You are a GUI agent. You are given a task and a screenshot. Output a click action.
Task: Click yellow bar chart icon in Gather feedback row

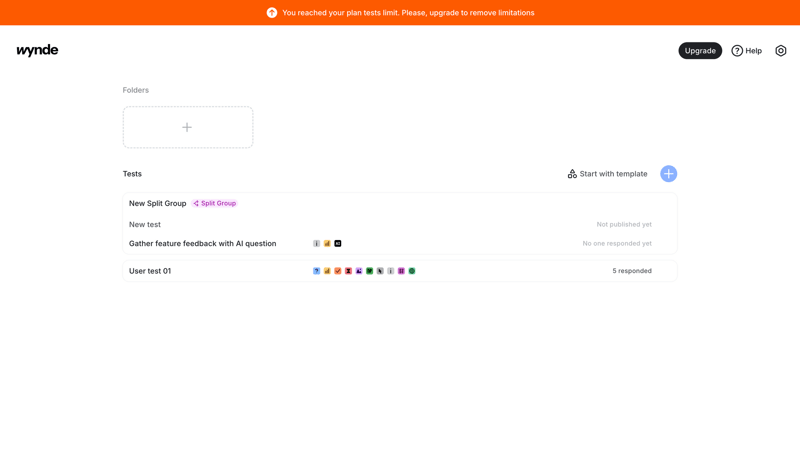coord(327,243)
